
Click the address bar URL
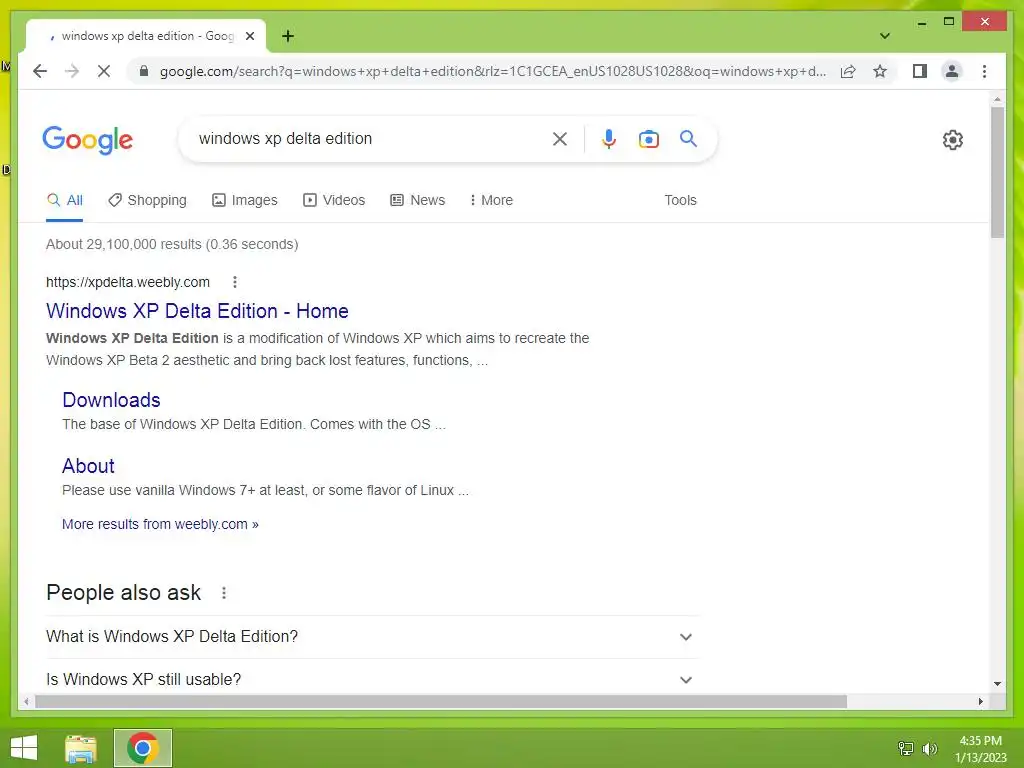[x=492, y=71]
